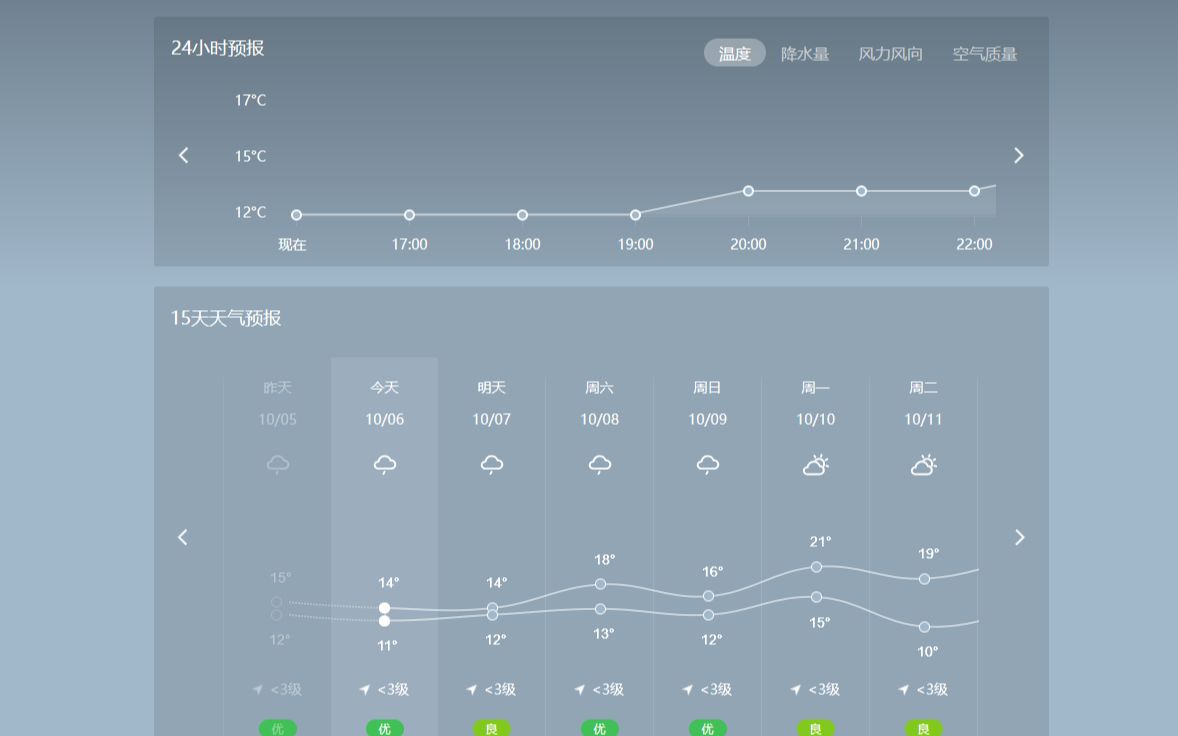
Task: Enable the 风力风向 display
Action: point(890,53)
